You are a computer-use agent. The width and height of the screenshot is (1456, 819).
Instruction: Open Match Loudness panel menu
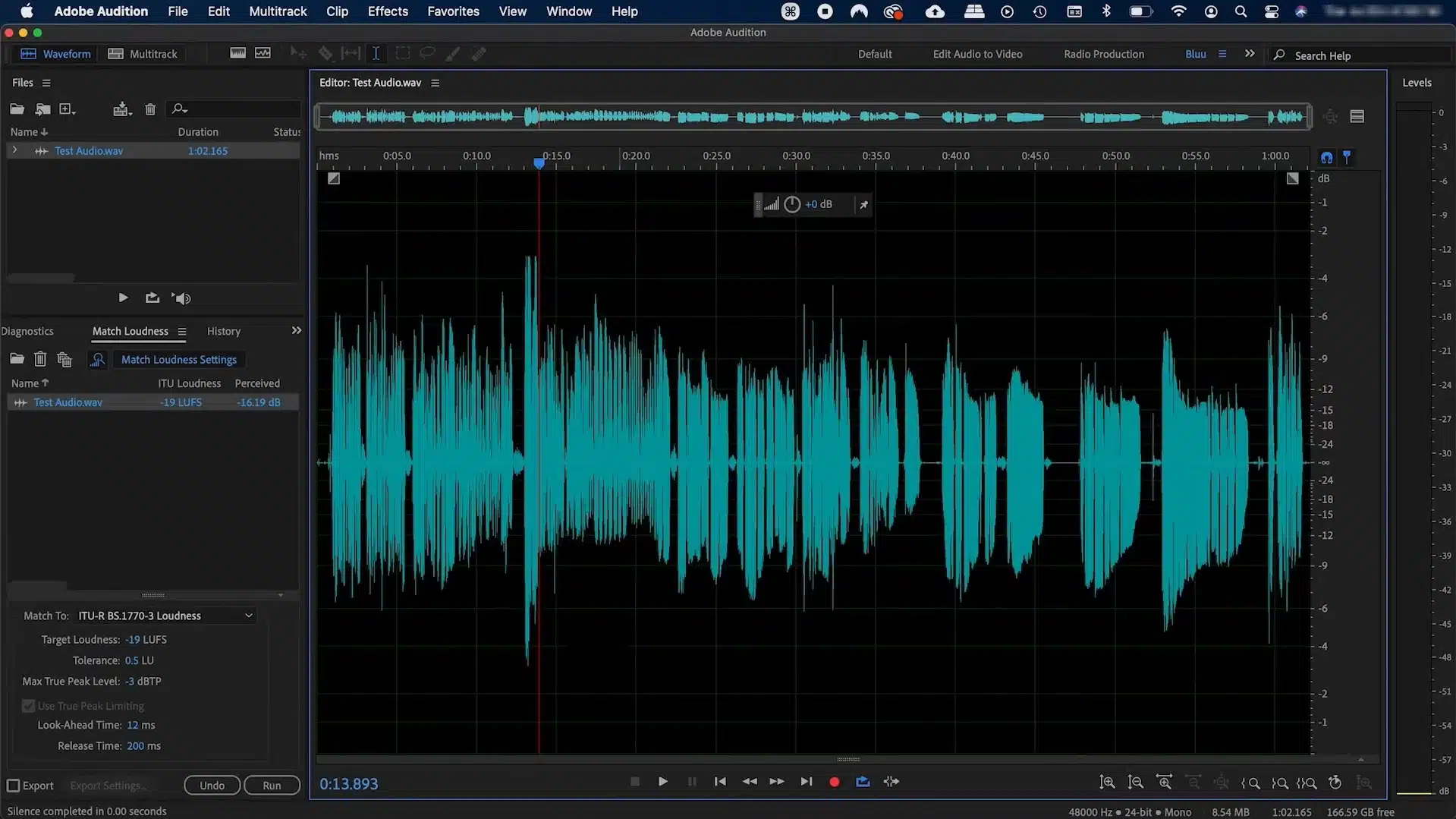[182, 331]
